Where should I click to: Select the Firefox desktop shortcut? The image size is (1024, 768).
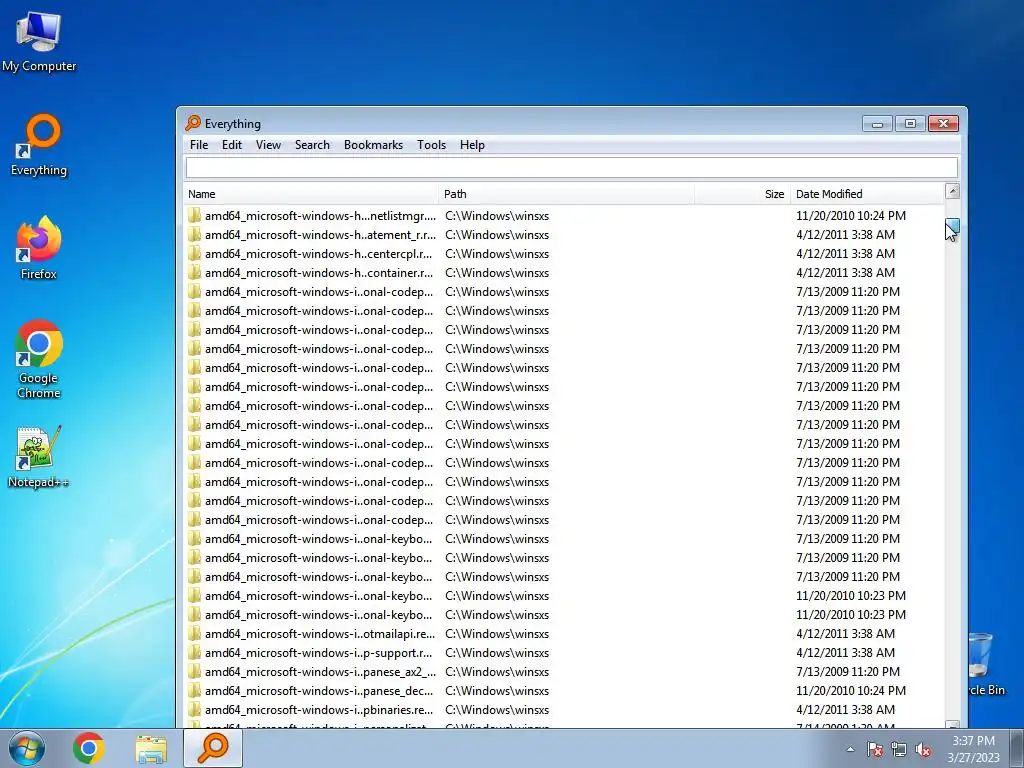click(x=39, y=248)
